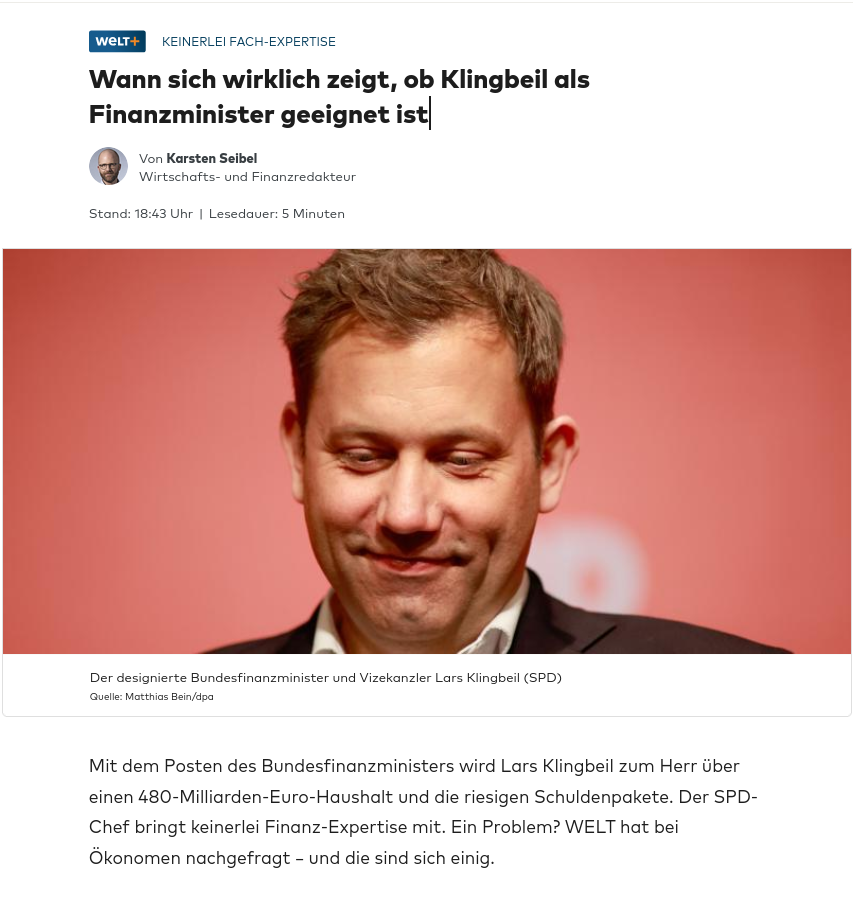This screenshot has width=853, height=898.
Task: Click the 'Lesedauer: 5 Minuten' reading time
Action: pyautogui.click(x=277, y=214)
